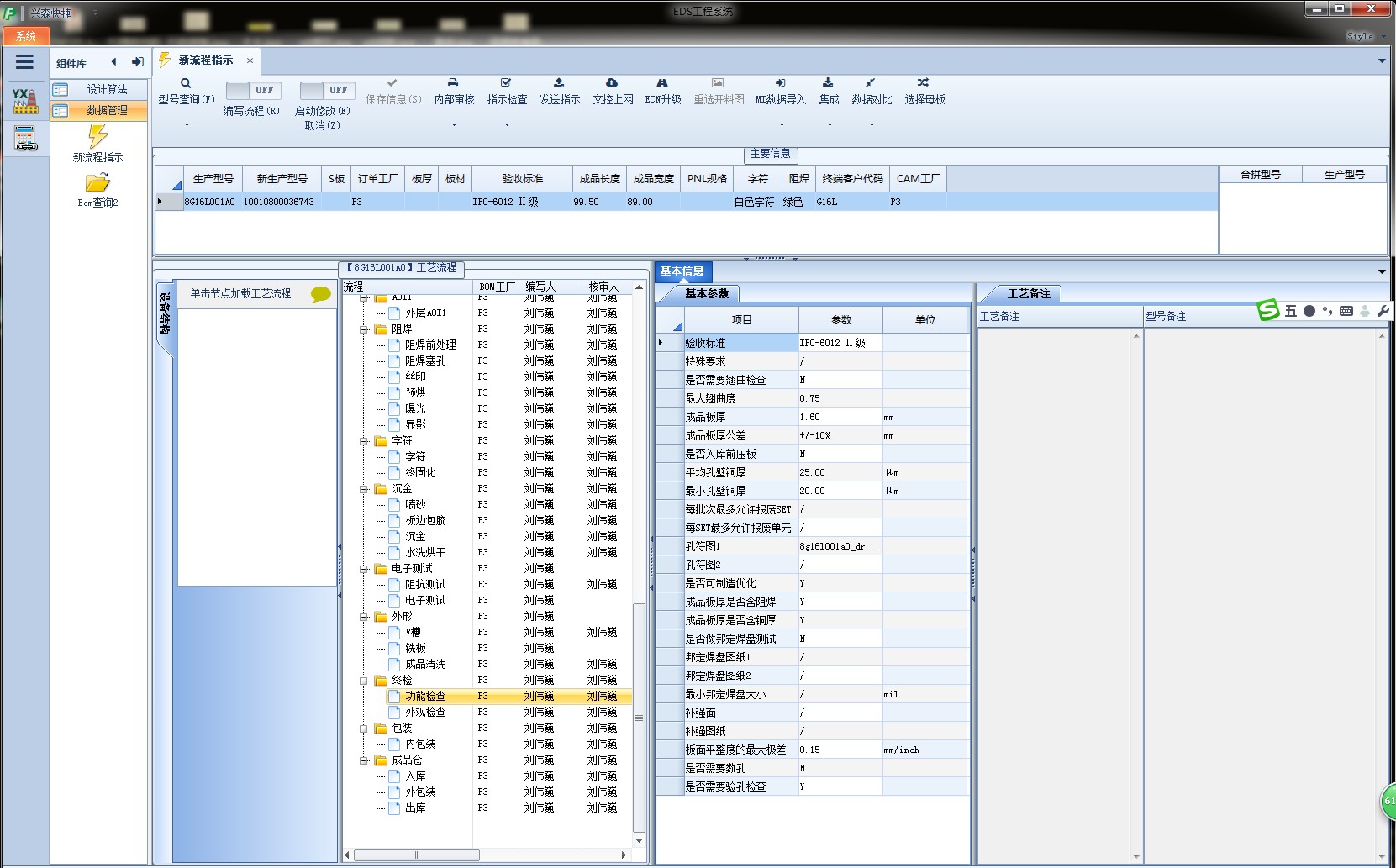Collapse the 阻焊 tree folder

coord(364,329)
